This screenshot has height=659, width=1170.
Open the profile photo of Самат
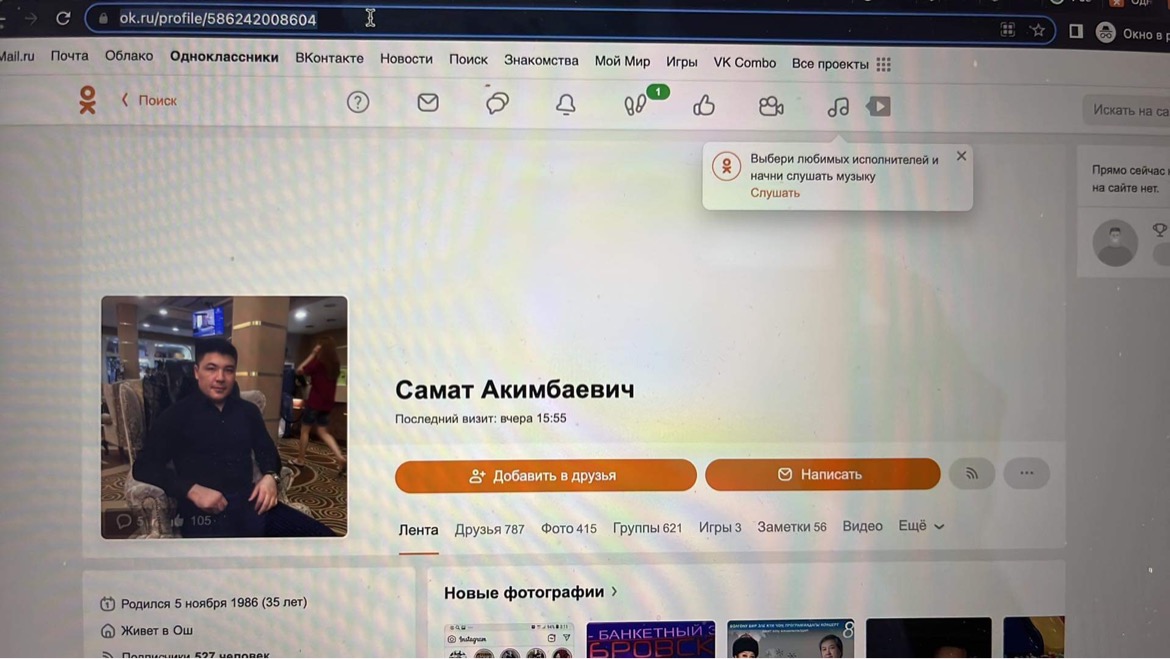click(x=224, y=416)
